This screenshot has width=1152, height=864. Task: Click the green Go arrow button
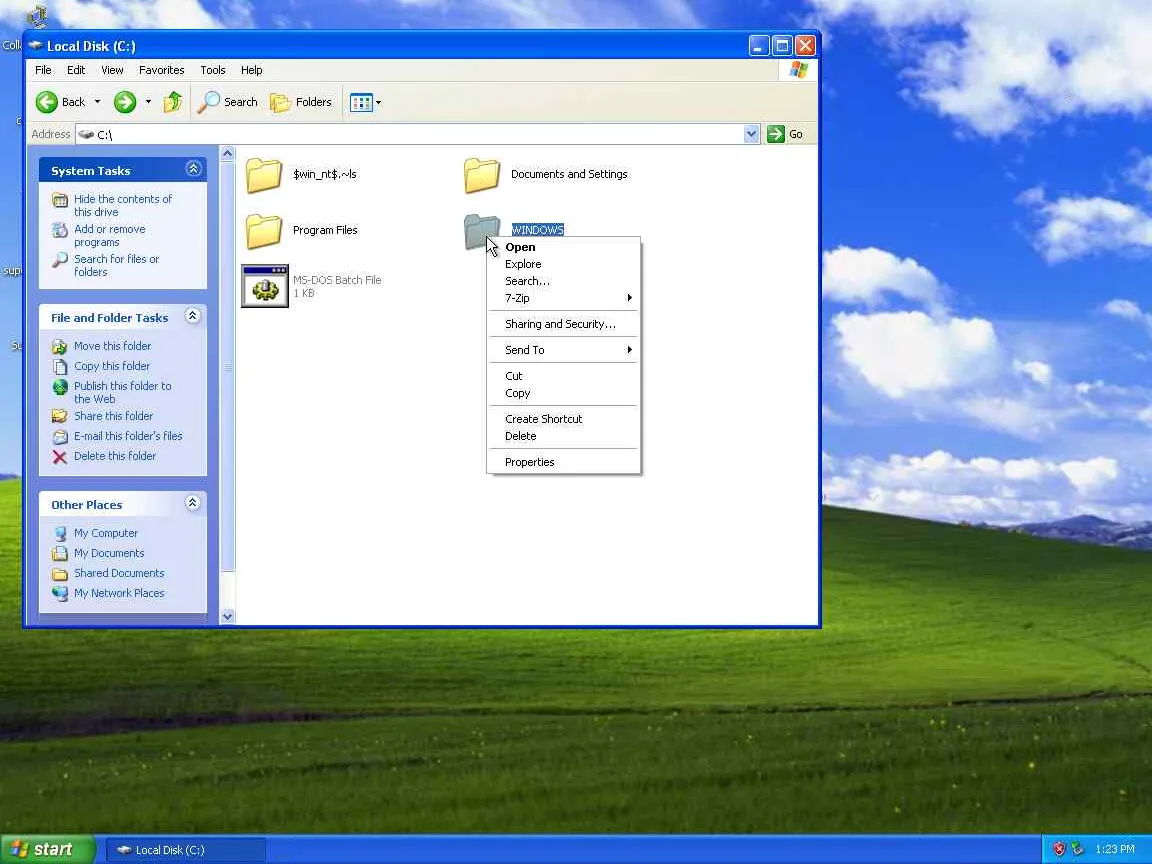[x=776, y=134]
